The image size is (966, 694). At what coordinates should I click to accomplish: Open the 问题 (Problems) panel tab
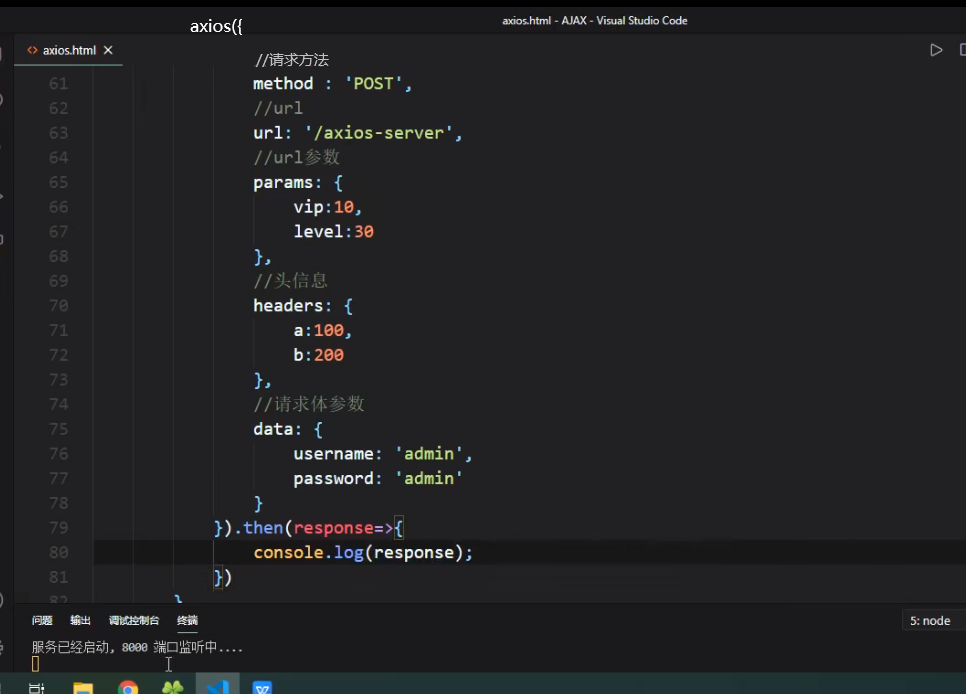pos(42,620)
